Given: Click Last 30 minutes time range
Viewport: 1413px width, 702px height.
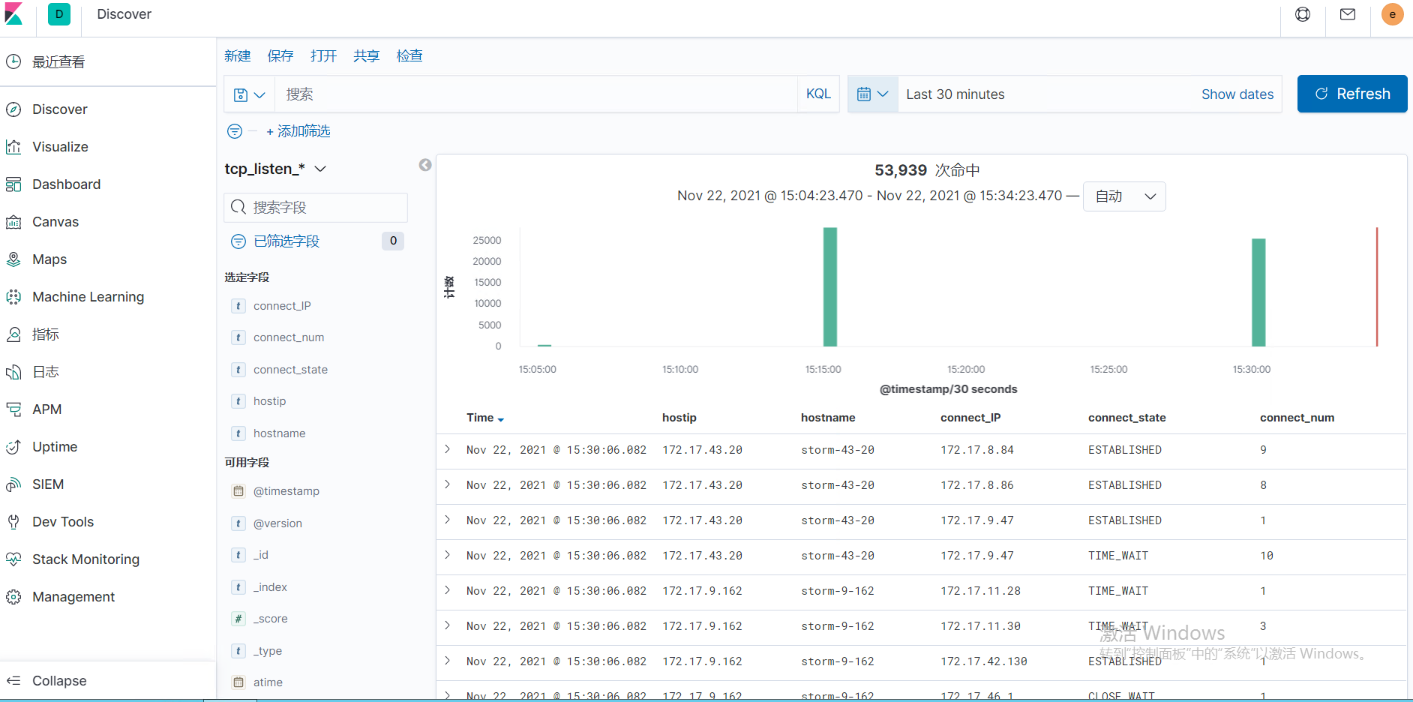Looking at the screenshot, I should tap(955, 94).
